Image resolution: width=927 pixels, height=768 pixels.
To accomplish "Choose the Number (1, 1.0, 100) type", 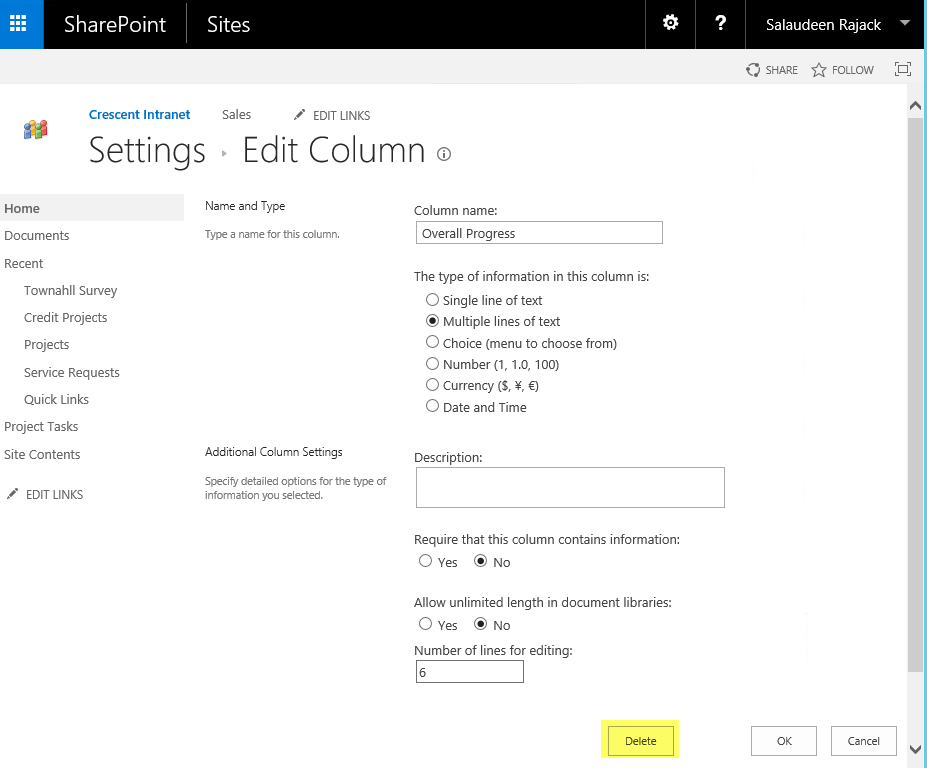I will coord(432,363).
